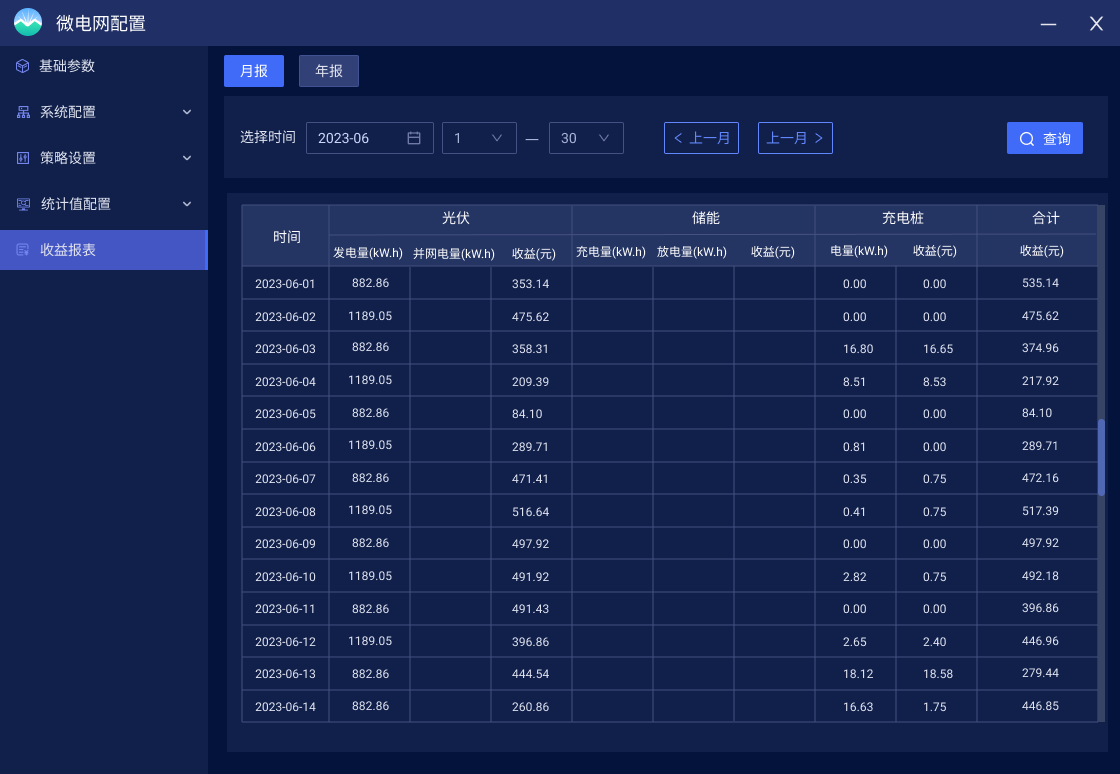Viewport: 1120px width, 774px height.
Task: Click the 策略设置 icon in the sidebar
Action: pyautogui.click(x=22, y=158)
